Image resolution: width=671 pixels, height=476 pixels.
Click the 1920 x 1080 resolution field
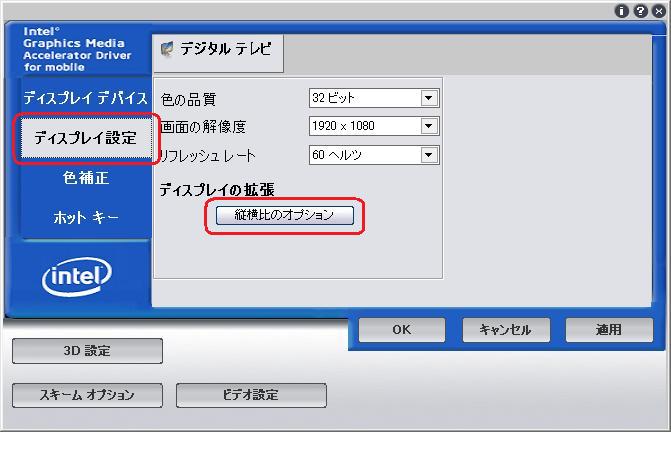[374, 126]
